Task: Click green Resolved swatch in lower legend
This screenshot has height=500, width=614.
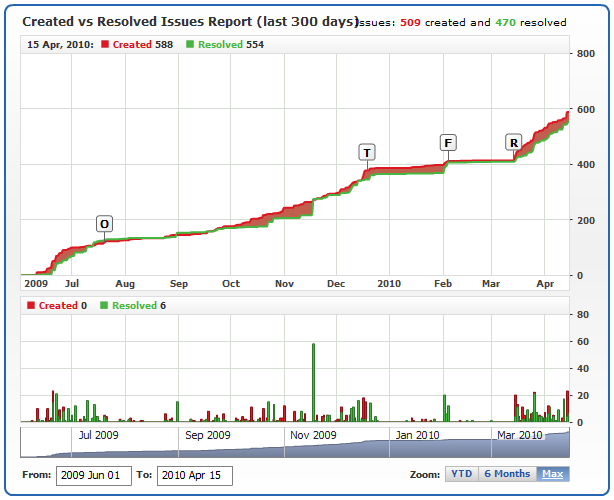Action: [105, 306]
